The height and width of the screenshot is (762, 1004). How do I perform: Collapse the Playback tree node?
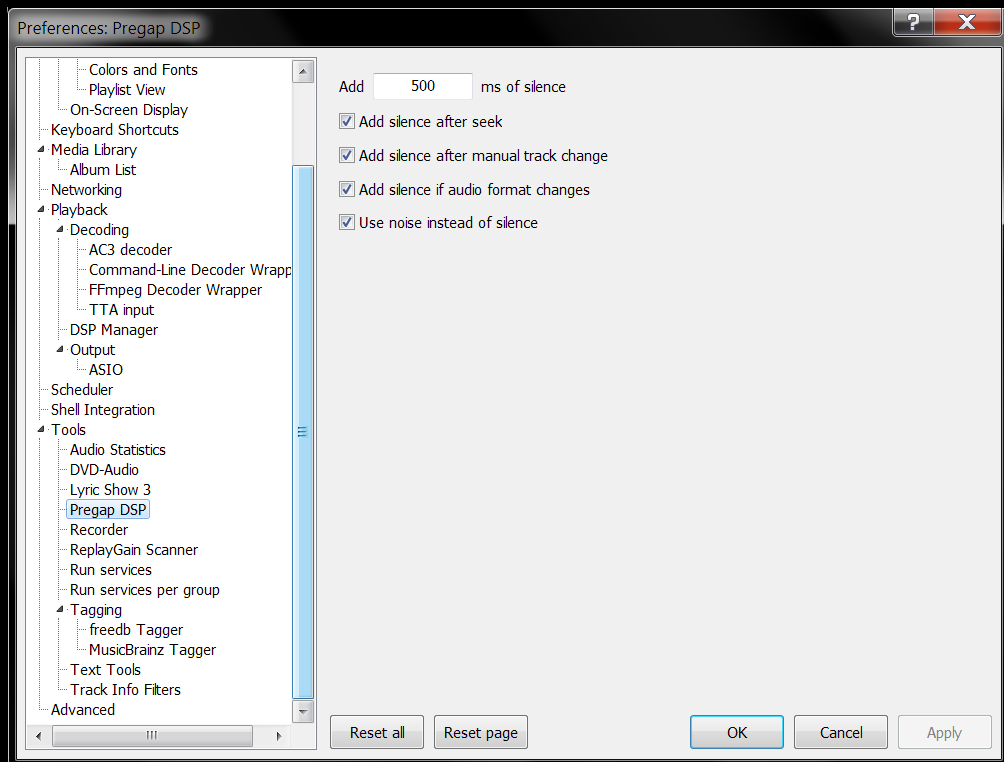tap(42, 209)
